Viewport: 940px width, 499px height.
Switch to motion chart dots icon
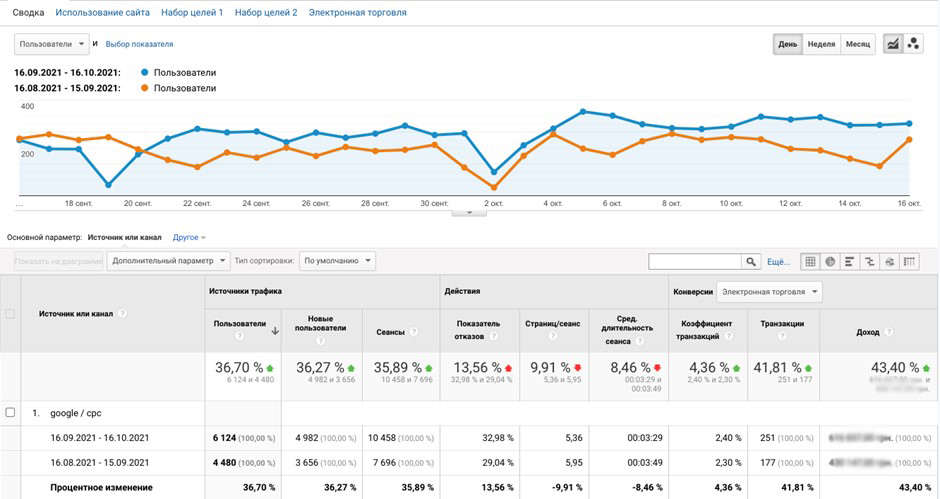click(x=913, y=44)
